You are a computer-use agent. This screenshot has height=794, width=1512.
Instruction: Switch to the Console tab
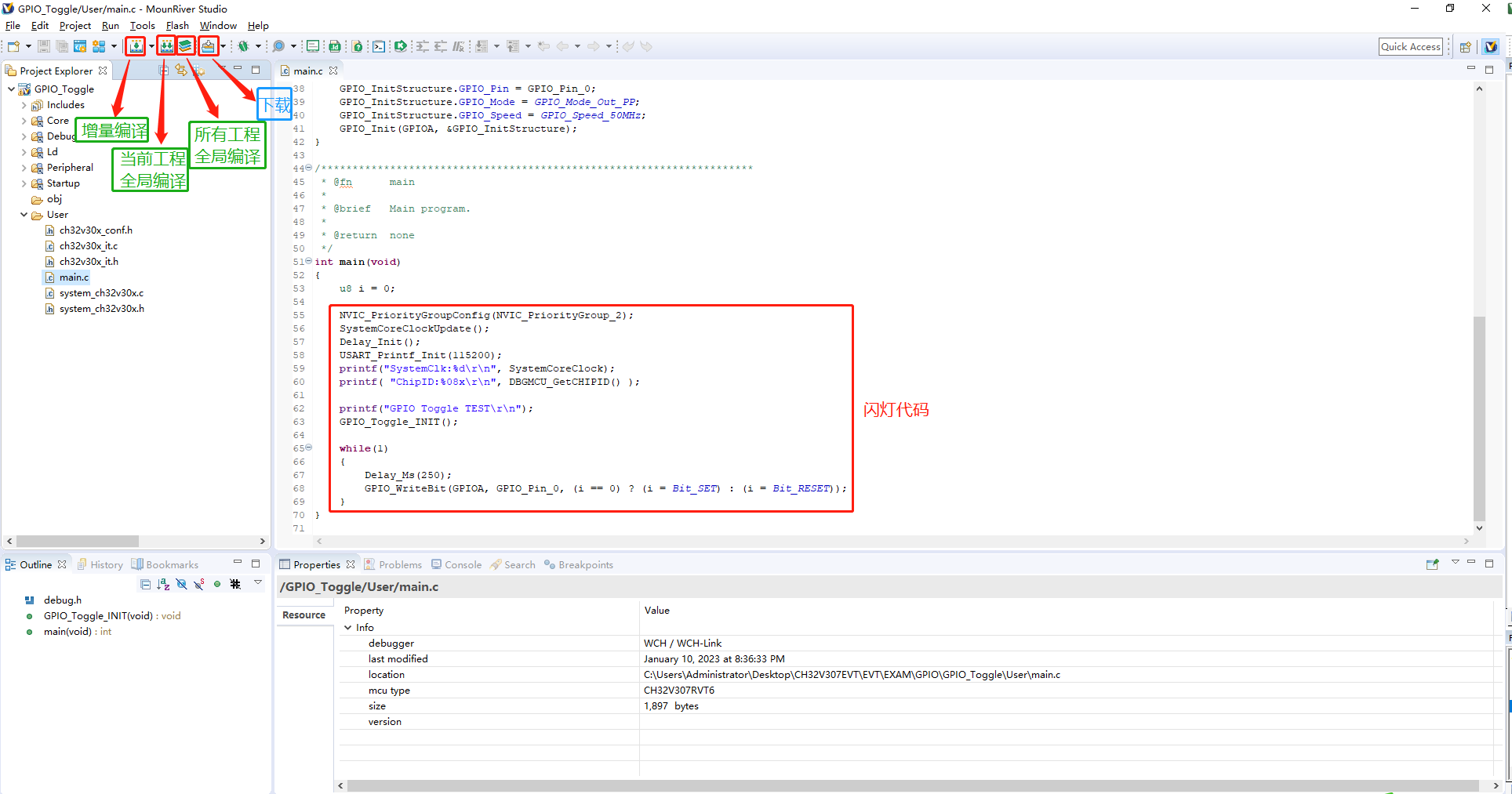click(x=456, y=564)
